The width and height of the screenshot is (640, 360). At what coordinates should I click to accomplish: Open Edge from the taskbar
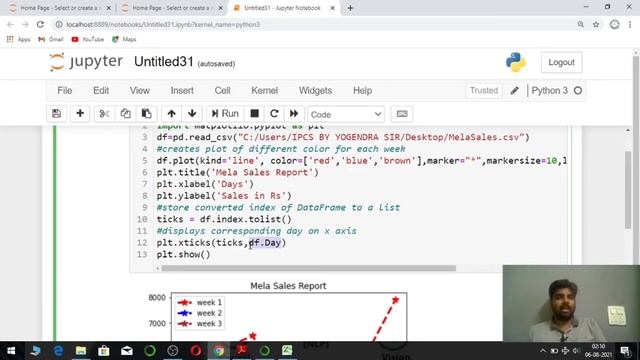click(x=58, y=351)
